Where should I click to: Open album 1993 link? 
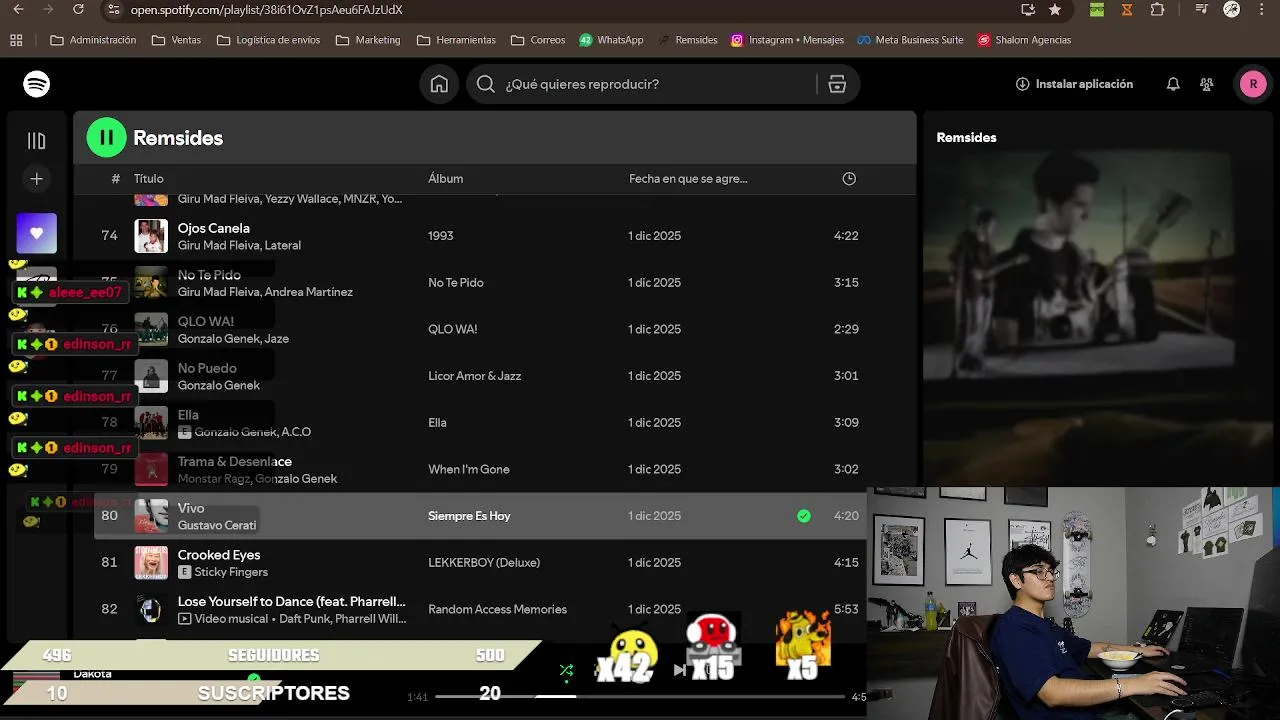[441, 236]
